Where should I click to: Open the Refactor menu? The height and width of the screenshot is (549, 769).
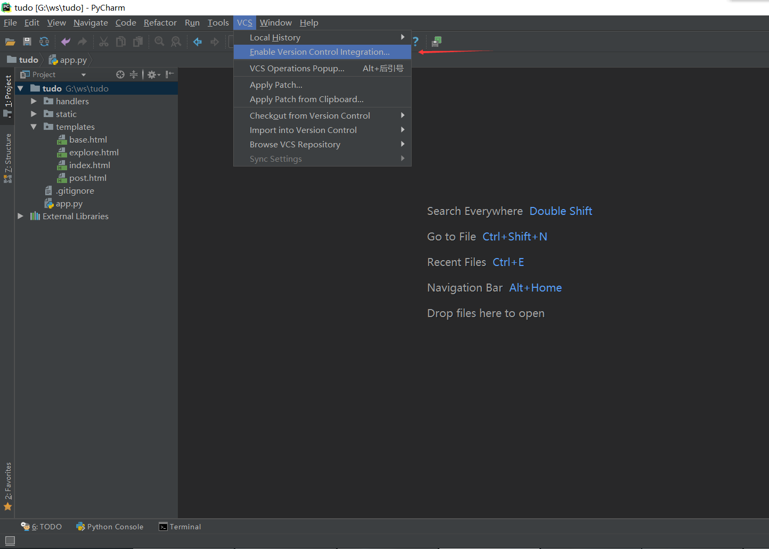pyautogui.click(x=160, y=23)
